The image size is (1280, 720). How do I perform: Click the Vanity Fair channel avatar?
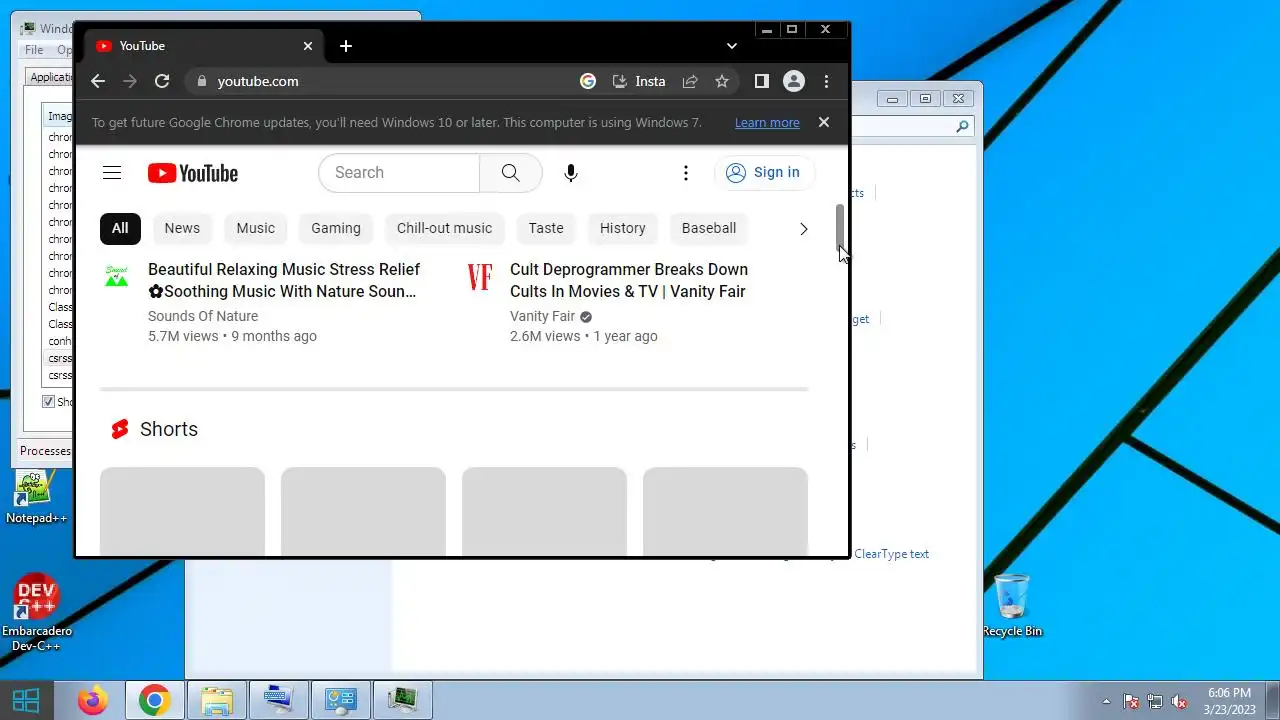click(x=480, y=277)
